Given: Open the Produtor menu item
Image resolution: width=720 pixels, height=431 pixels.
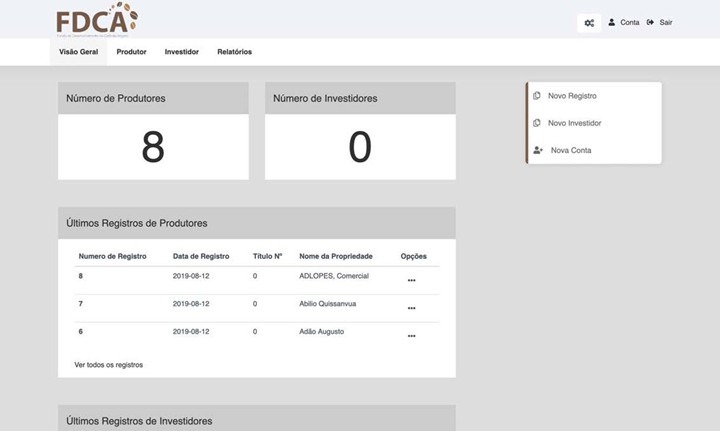Looking at the screenshot, I should point(131,52).
